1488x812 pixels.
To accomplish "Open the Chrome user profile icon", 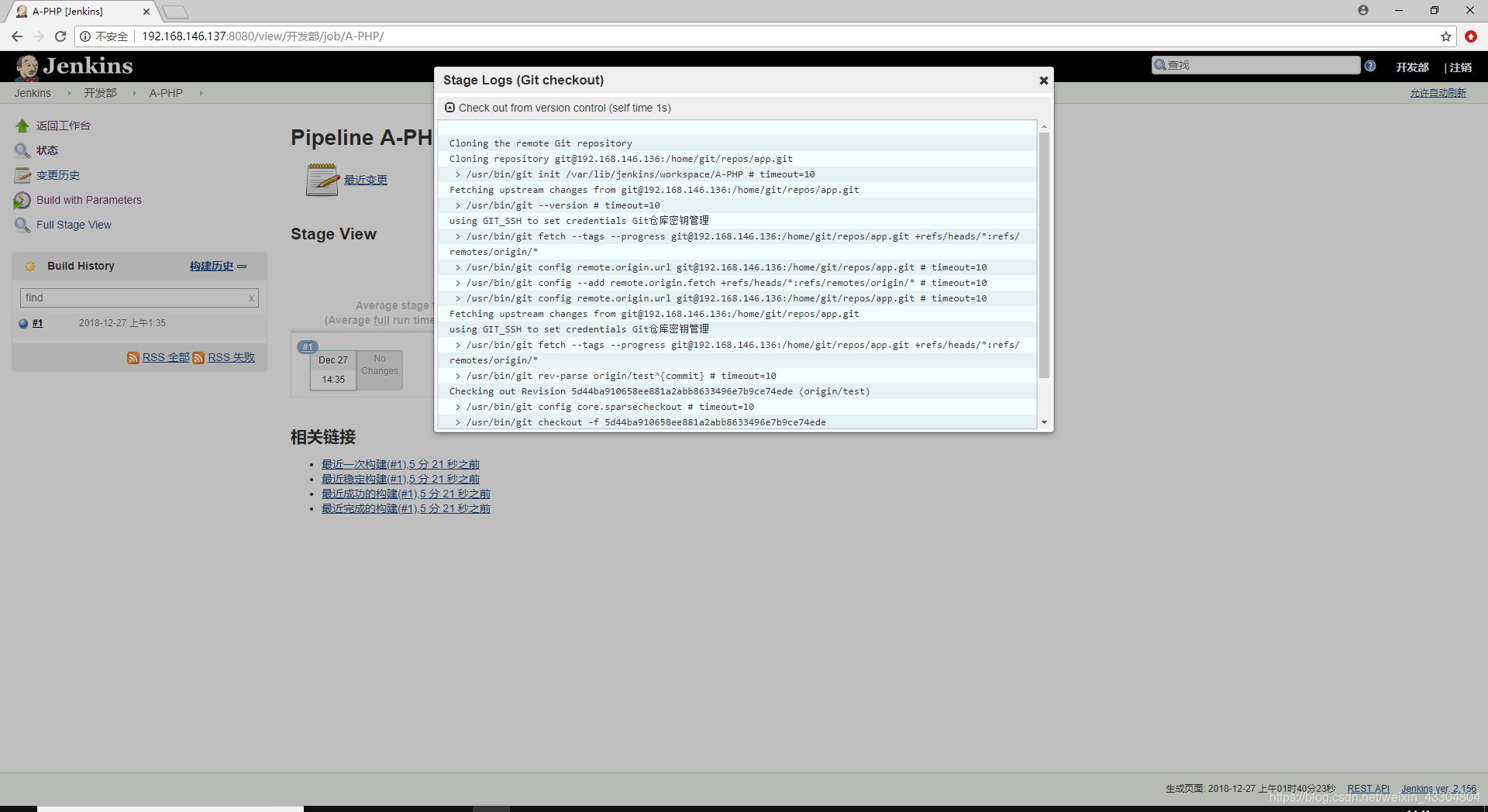I will coord(1363,10).
